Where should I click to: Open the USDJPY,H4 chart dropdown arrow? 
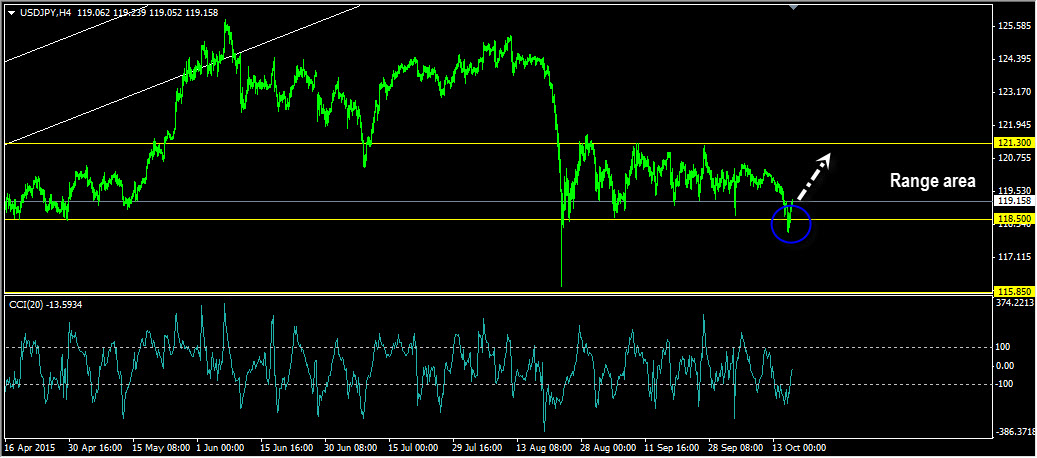(11, 13)
